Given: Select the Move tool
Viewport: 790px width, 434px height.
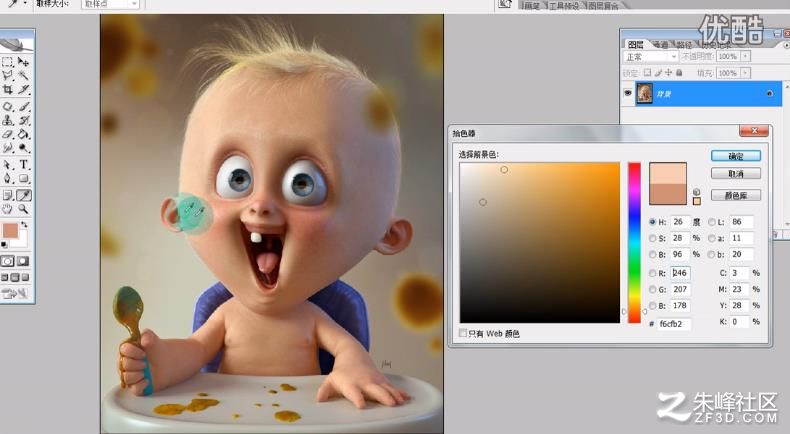Looking at the screenshot, I should coord(23,61).
